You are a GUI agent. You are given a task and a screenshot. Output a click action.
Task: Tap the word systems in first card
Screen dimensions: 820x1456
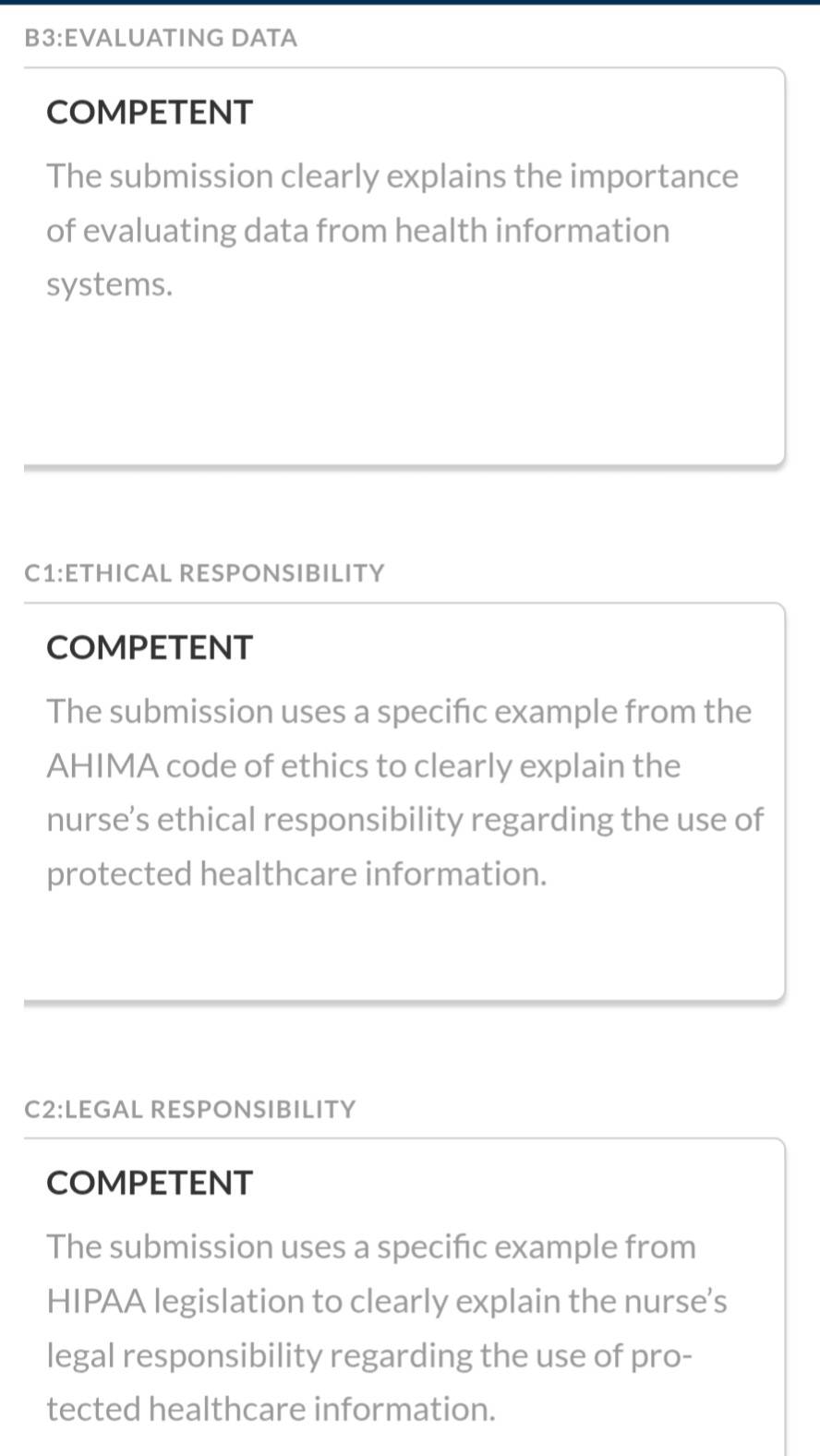[110, 285]
